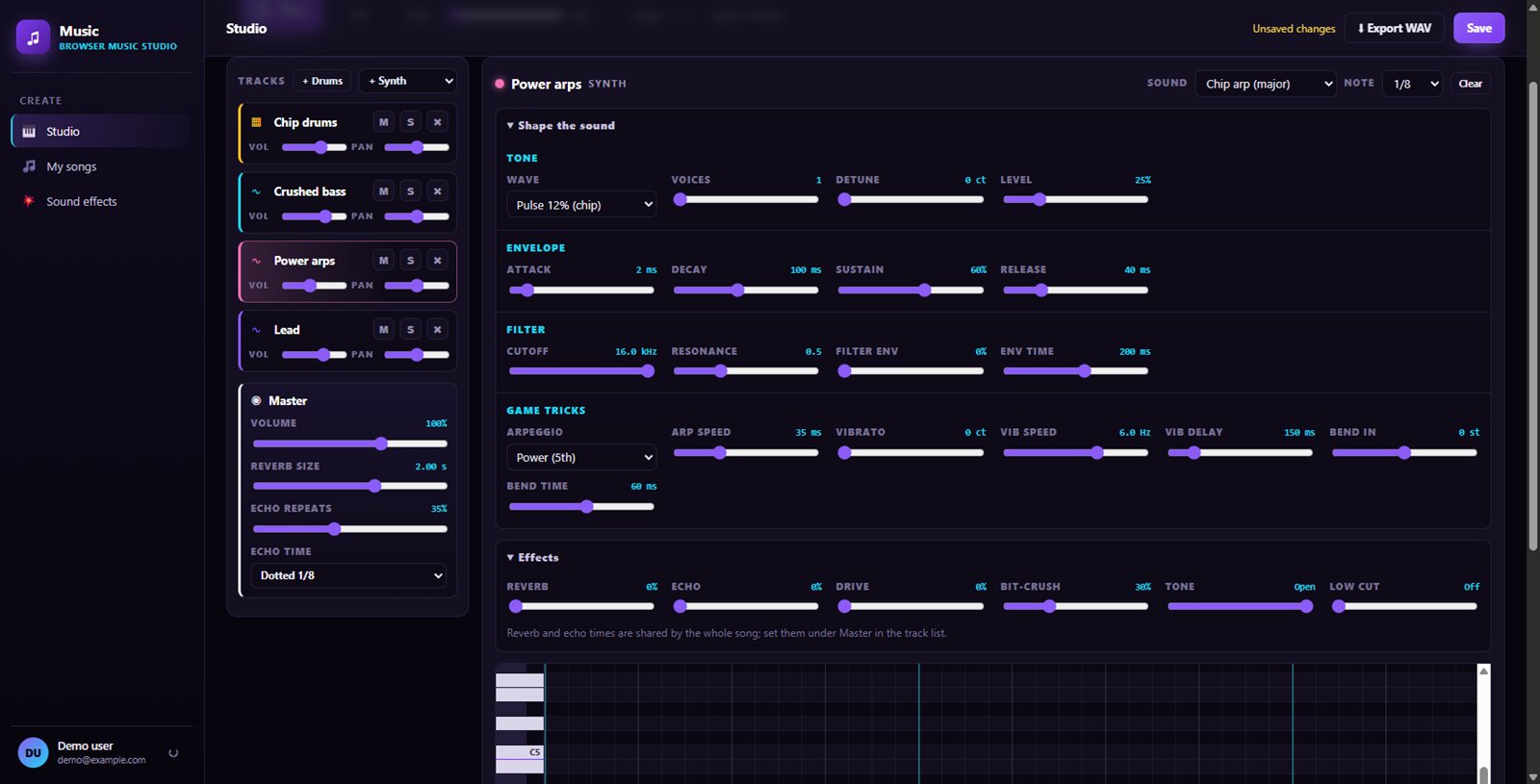Solo the Power arps track

411,261
